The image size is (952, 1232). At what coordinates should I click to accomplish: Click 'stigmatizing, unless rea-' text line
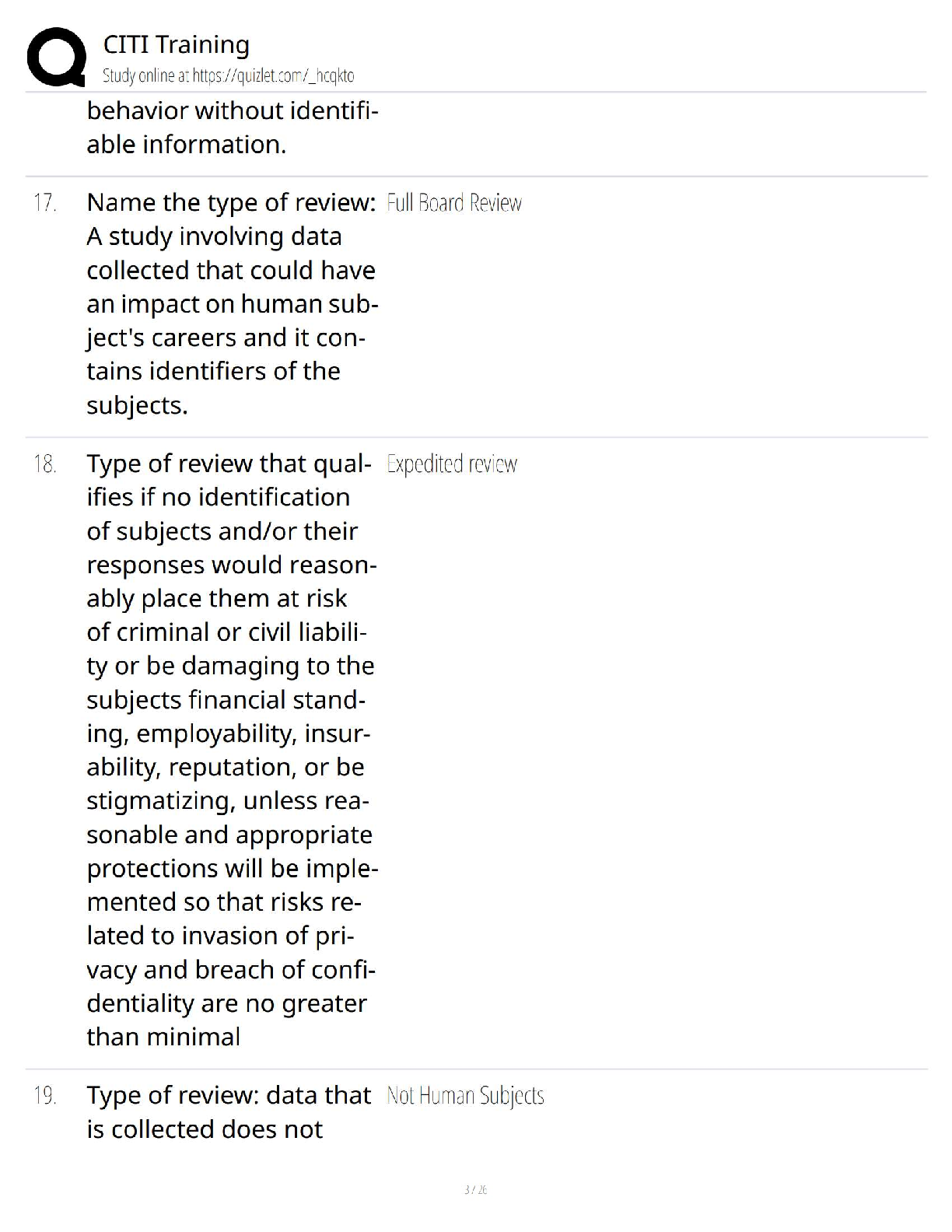(228, 801)
